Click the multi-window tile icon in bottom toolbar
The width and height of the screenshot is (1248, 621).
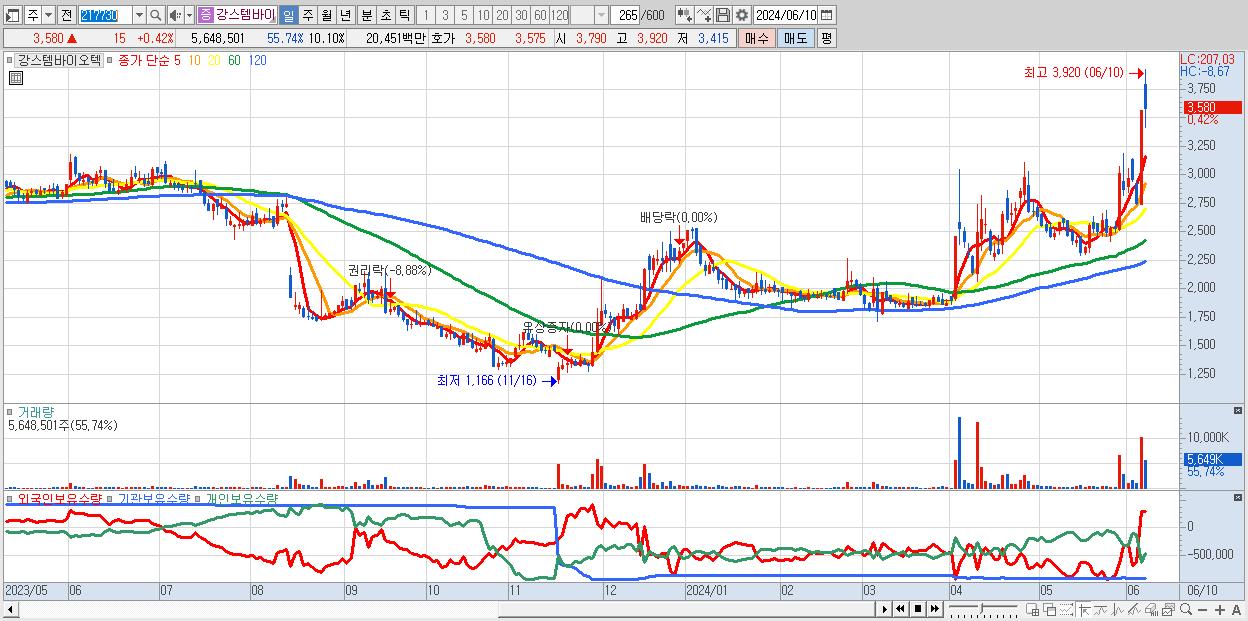tap(1033, 609)
